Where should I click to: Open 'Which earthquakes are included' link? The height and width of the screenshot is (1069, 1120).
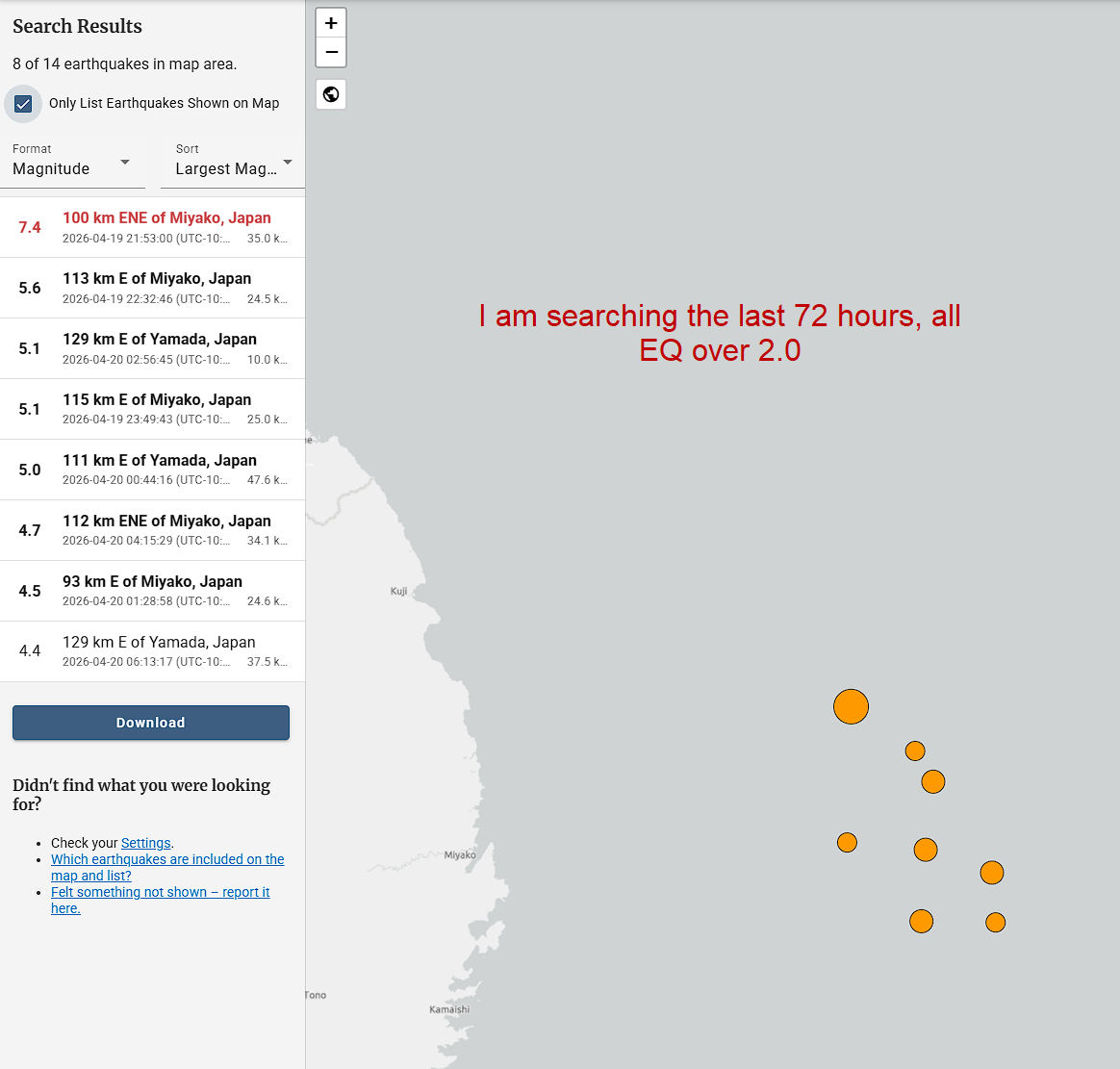click(x=167, y=859)
